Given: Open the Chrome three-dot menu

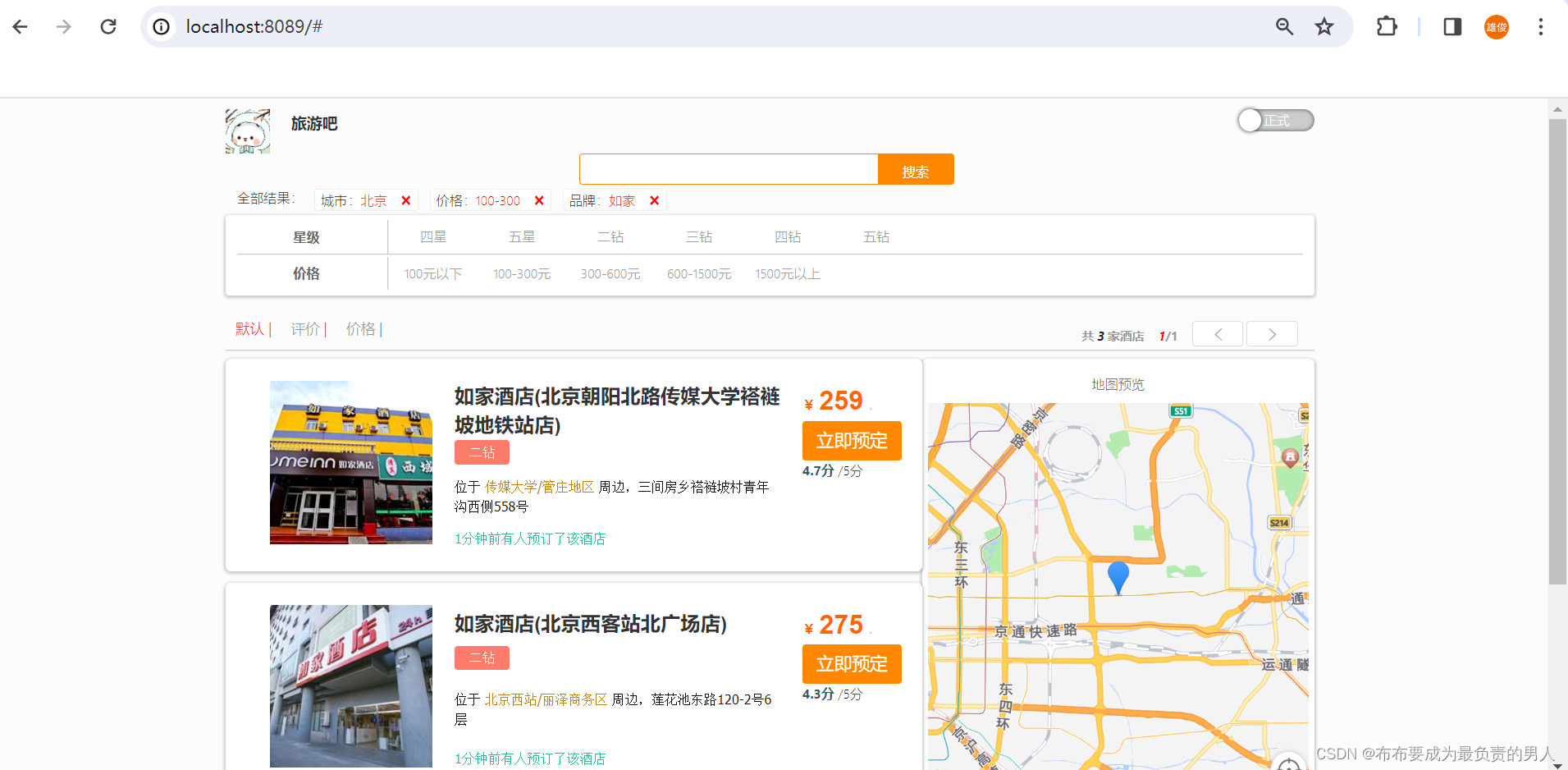Looking at the screenshot, I should point(1540,27).
